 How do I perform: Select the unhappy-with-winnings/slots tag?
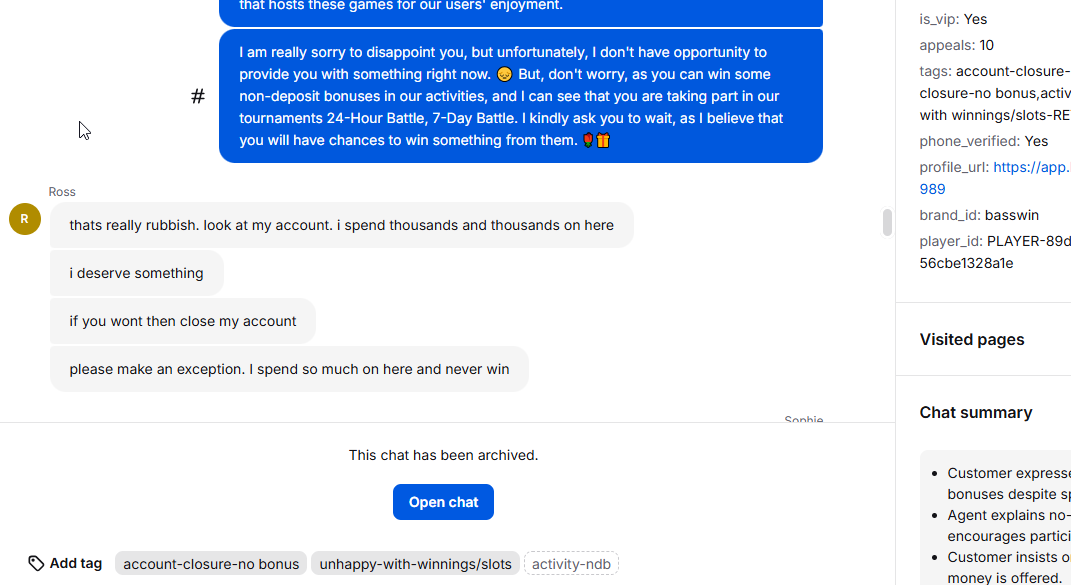(415, 564)
